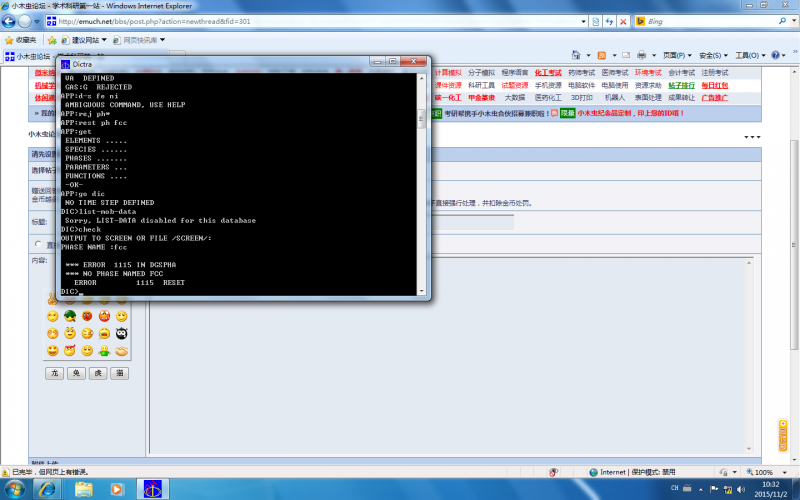
Task: Select the 小木虫论坛 browser tab
Action: tap(86, 56)
